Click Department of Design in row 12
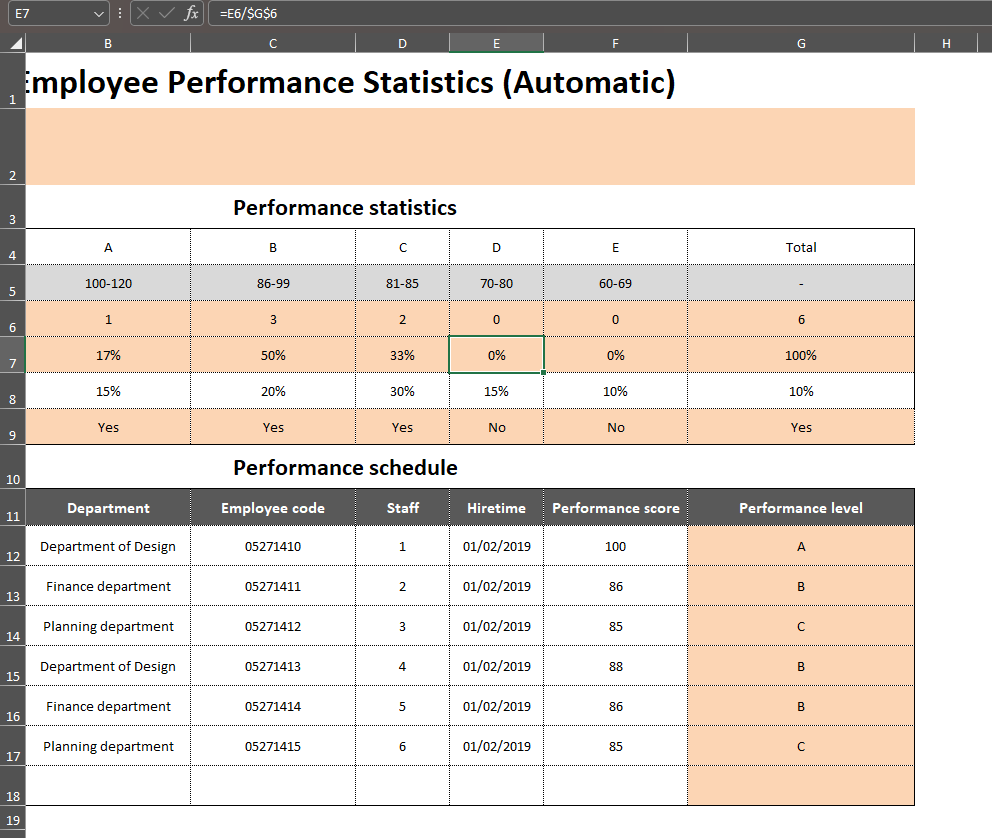The height and width of the screenshot is (838, 992). [x=108, y=546]
